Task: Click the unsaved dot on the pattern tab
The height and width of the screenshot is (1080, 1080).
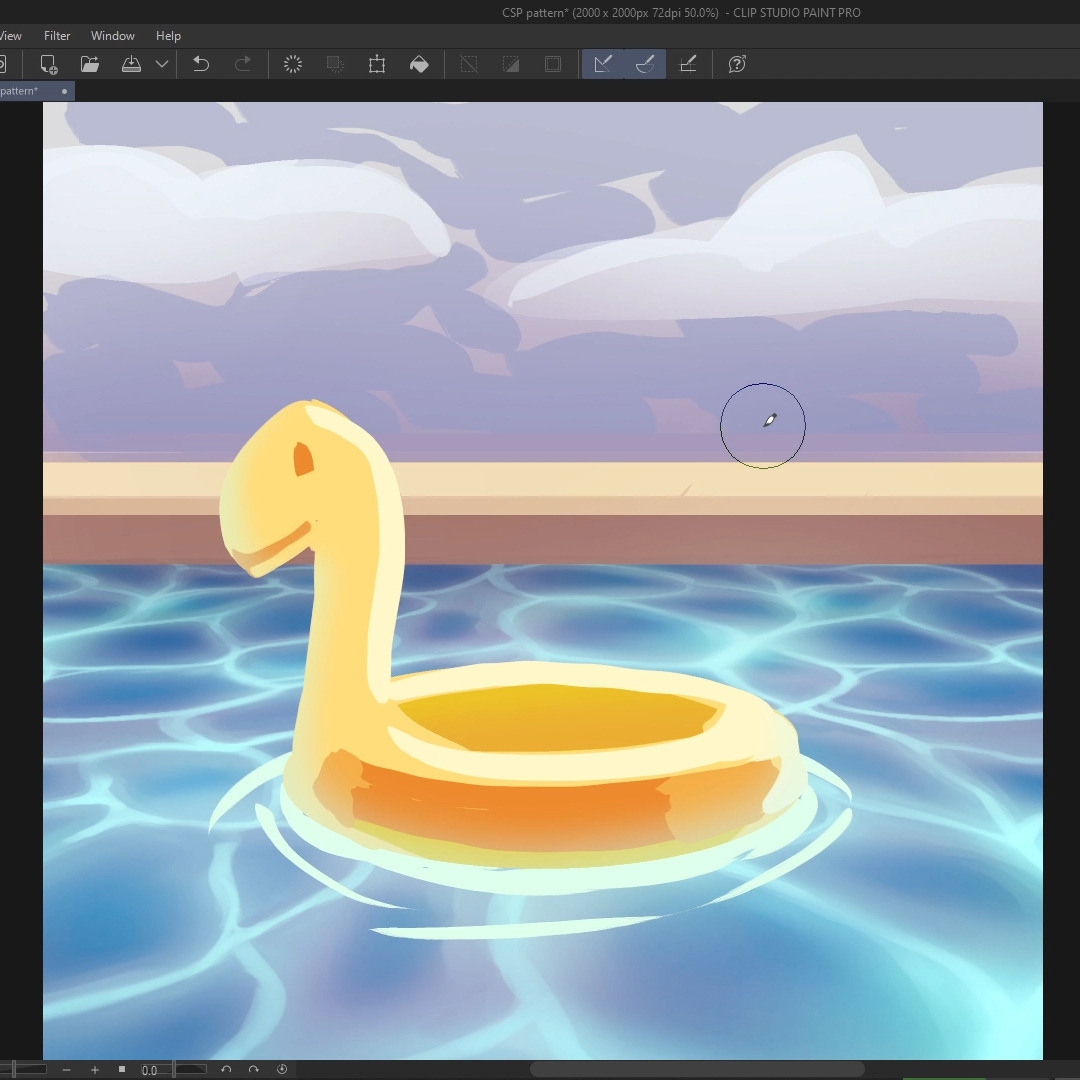Action: pos(64,91)
